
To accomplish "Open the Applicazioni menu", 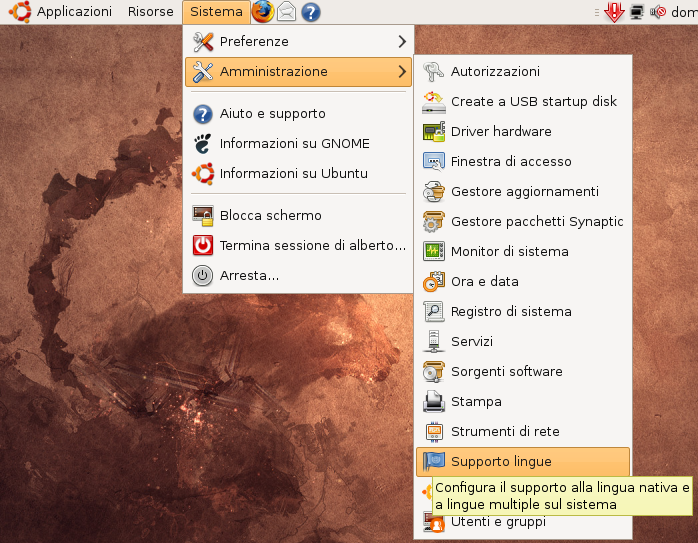I will tap(74, 12).
